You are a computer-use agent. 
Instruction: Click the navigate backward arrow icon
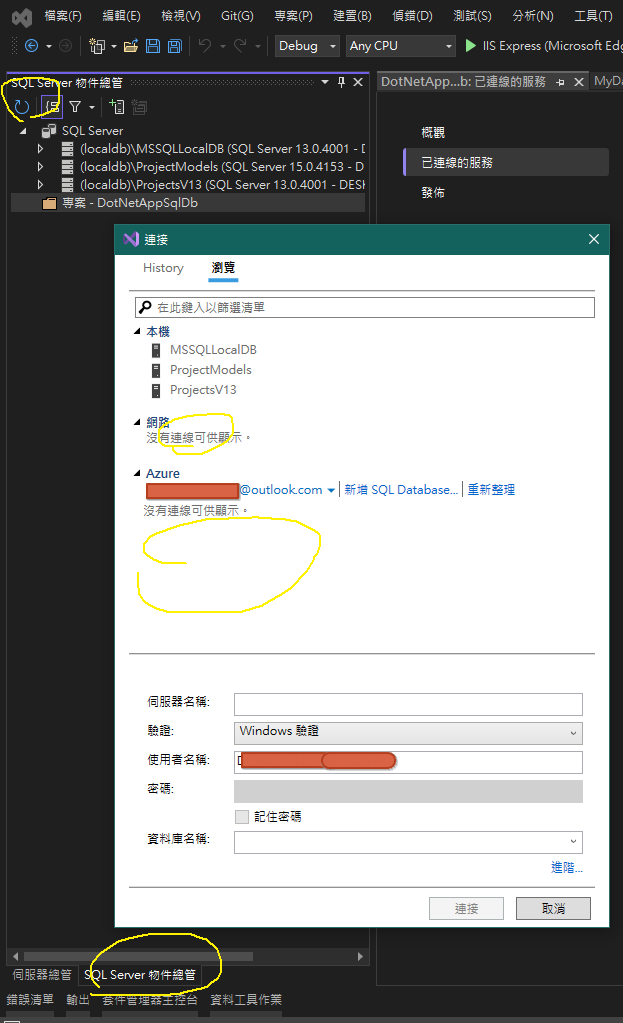click(x=31, y=46)
